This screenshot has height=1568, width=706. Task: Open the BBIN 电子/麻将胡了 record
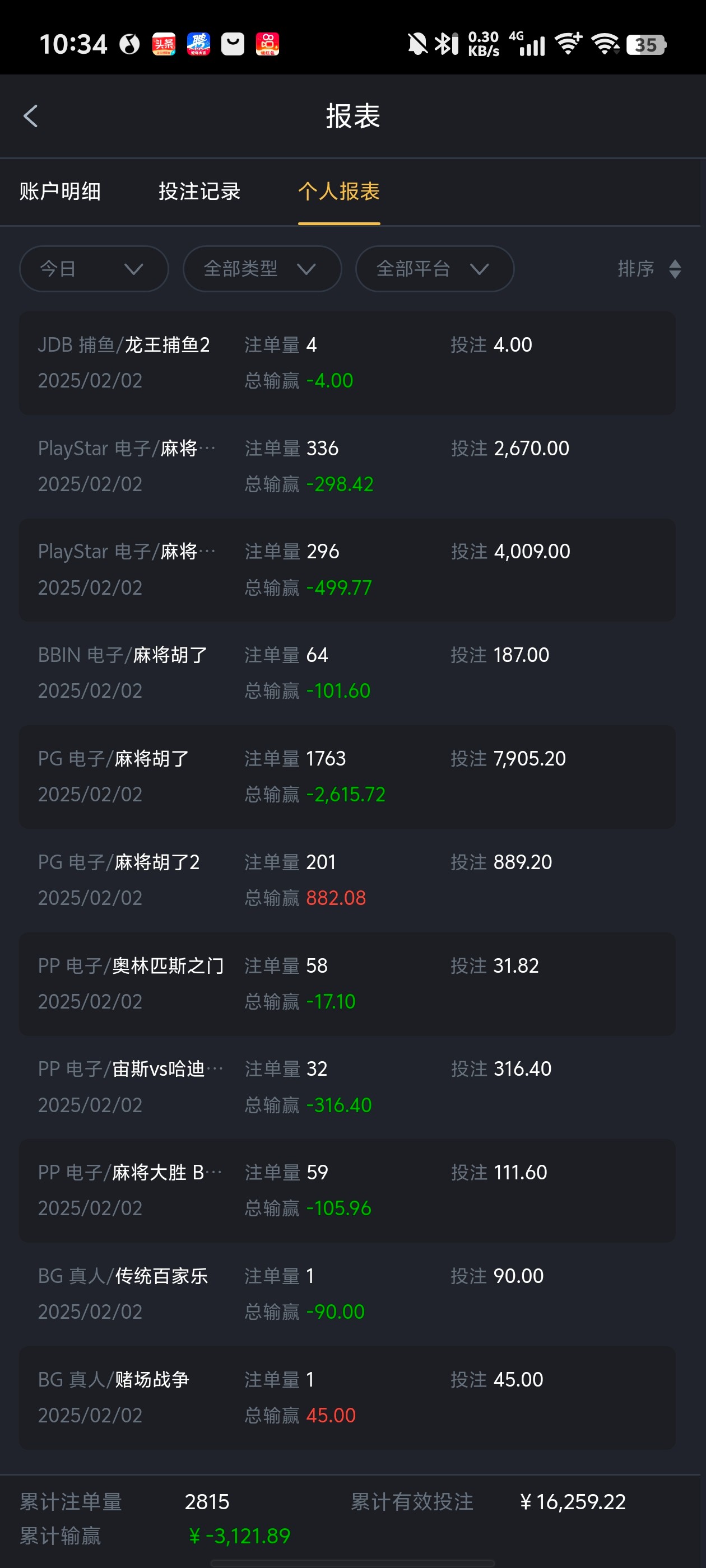(347, 673)
